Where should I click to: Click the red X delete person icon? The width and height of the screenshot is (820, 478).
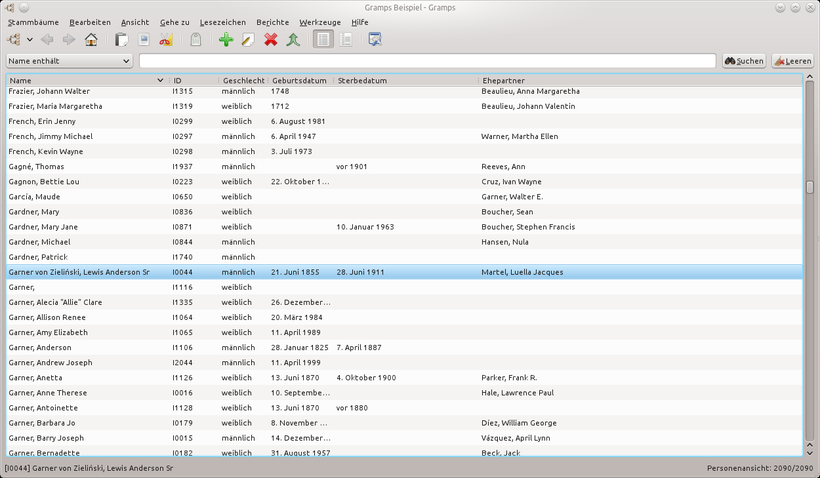(x=270, y=39)
